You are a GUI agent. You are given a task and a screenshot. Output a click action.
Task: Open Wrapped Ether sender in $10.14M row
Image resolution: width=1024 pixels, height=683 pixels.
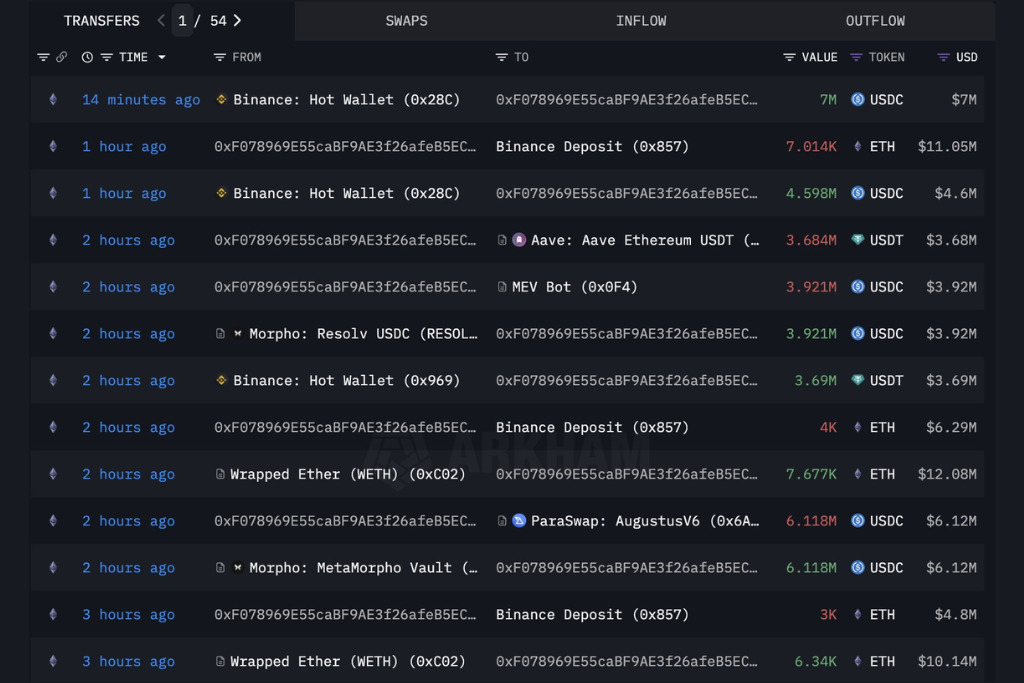pyautogui.click(x=347, y=661)
